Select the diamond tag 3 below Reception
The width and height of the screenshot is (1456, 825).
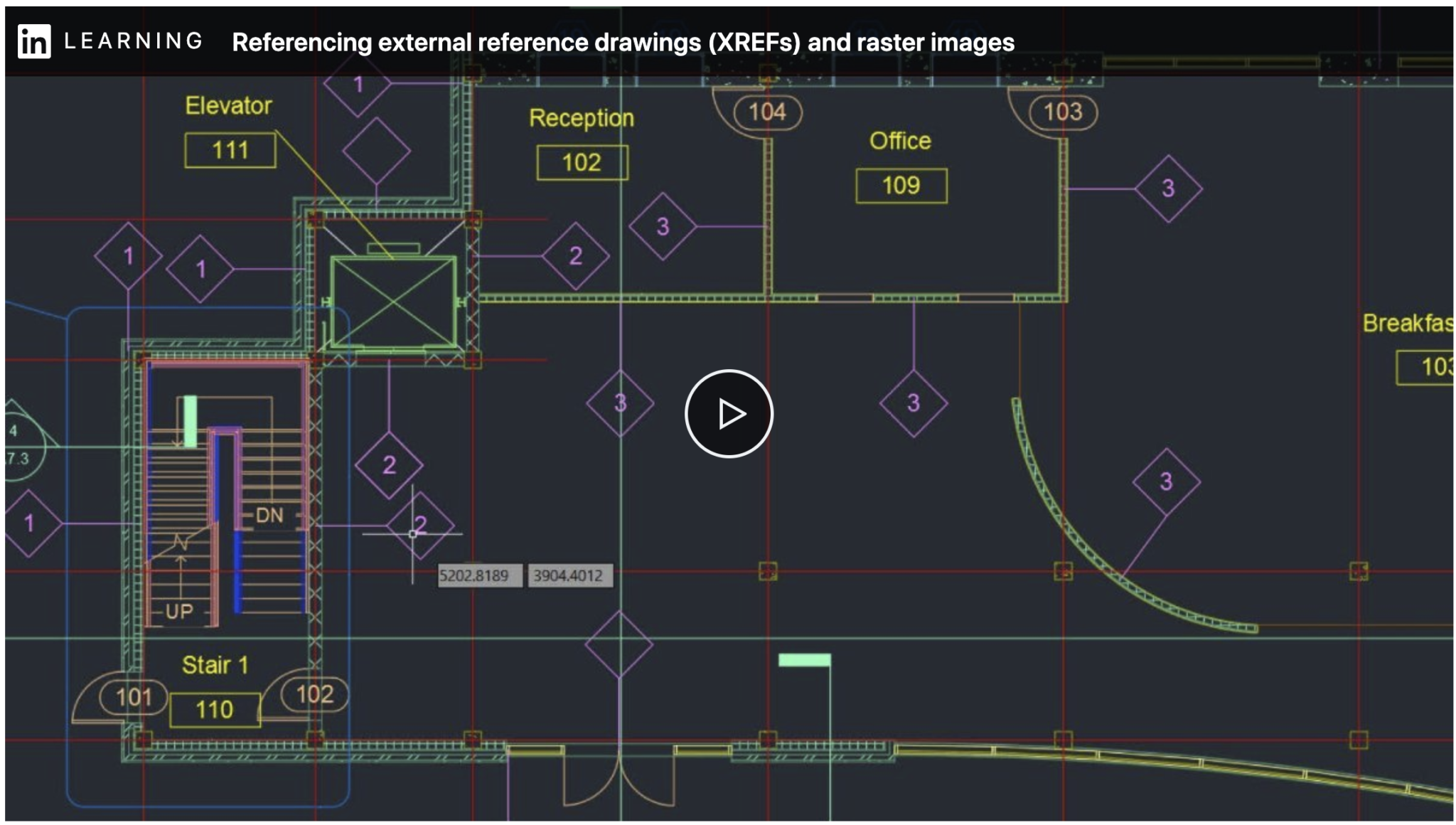tap(621, 403)
